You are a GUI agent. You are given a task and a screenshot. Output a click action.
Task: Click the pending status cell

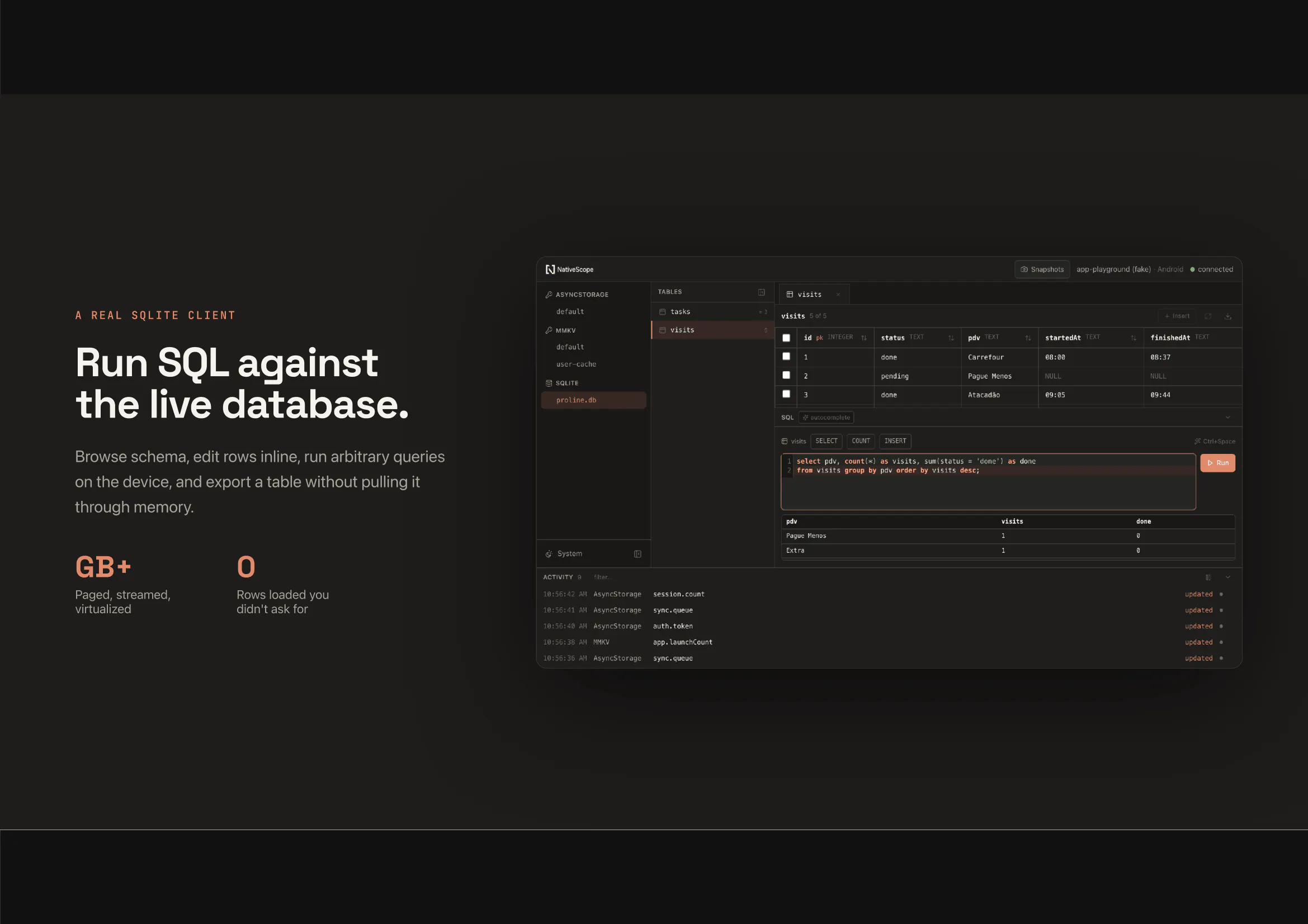click(x=917, y=376)
